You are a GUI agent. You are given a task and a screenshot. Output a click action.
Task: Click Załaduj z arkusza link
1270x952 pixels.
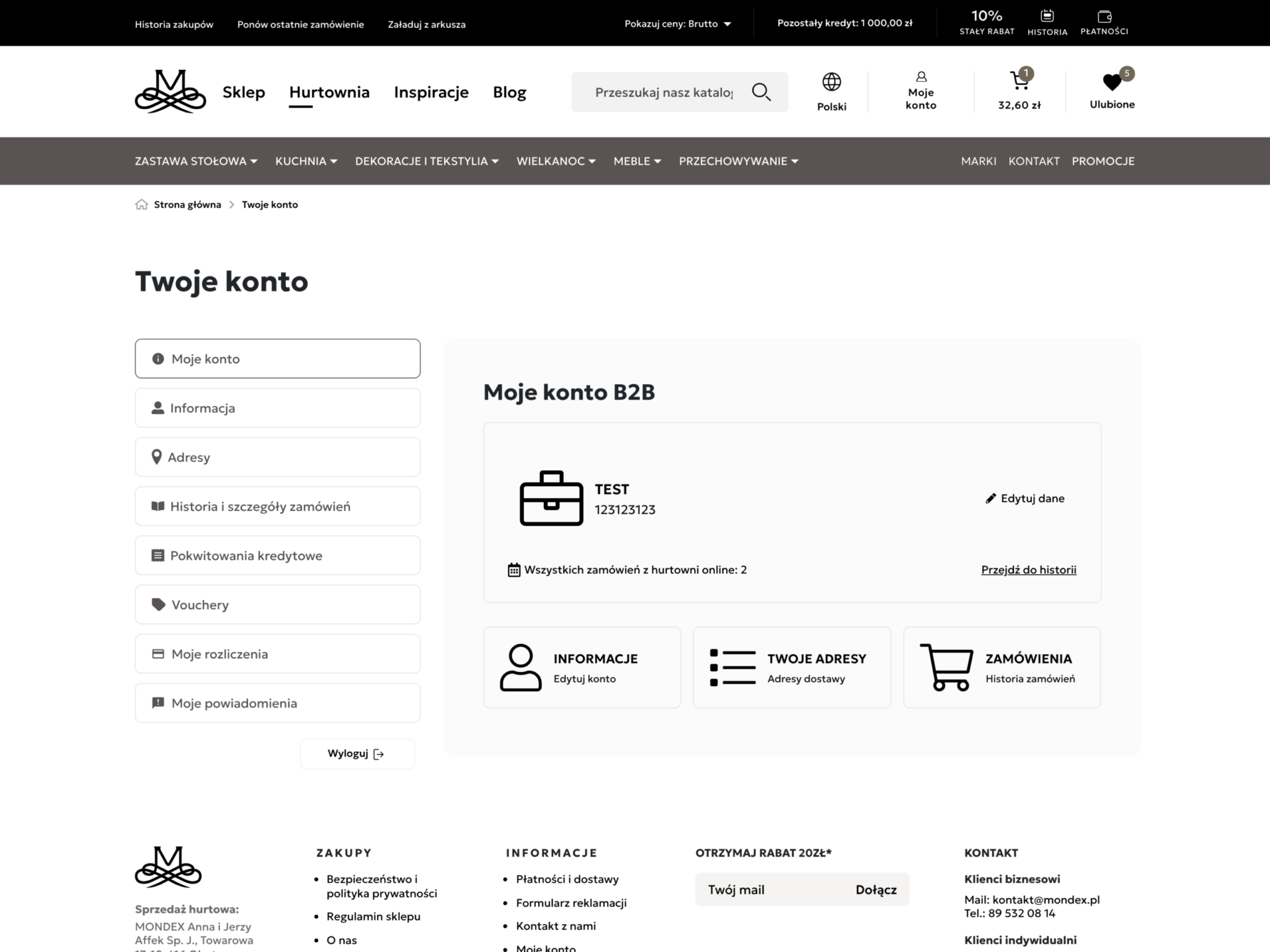[427, 24]
